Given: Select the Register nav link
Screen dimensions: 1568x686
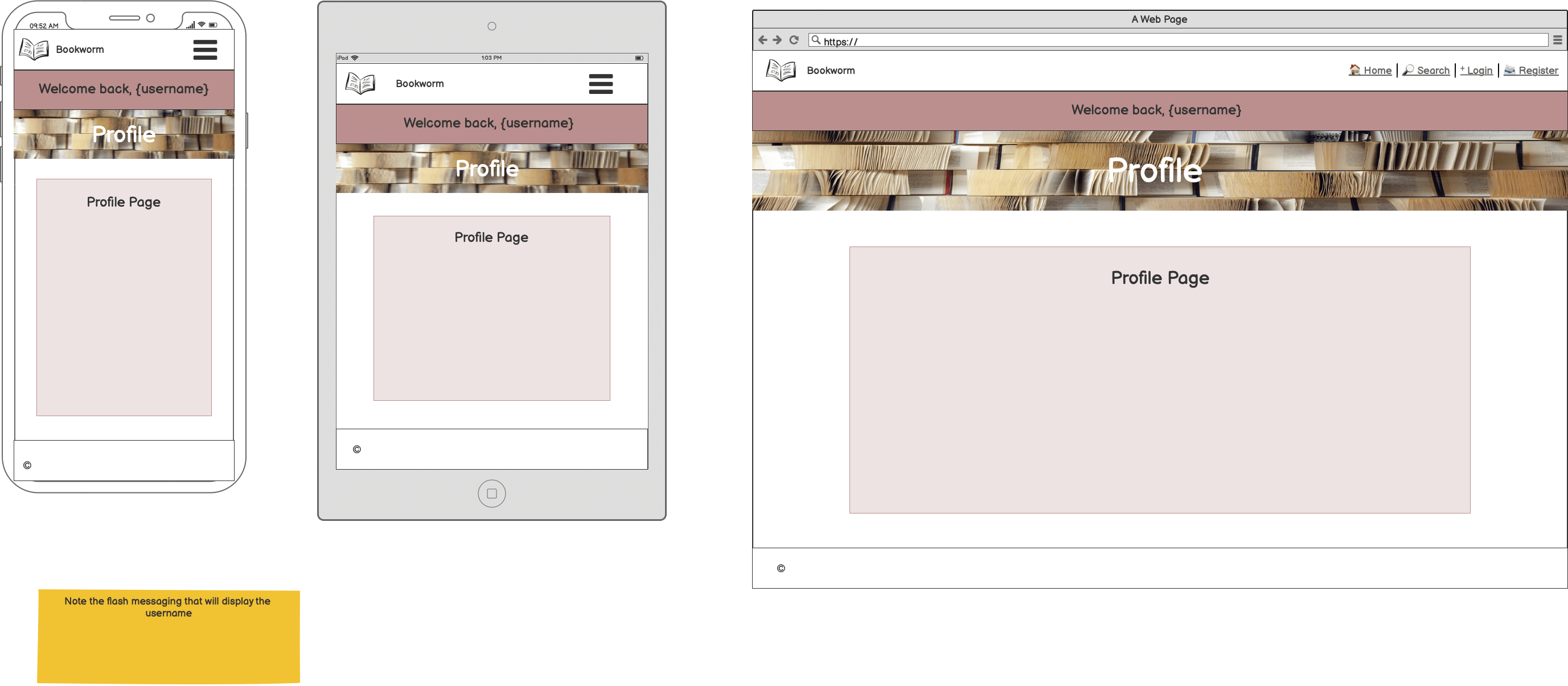Looking at the screenshot, I should pos(1531,71).
